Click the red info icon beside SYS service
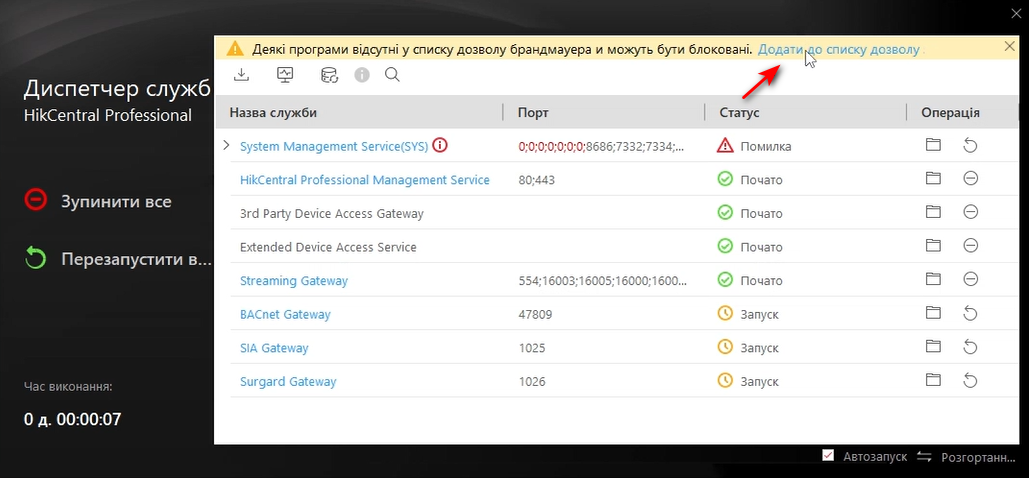The image size is (1029, 478). click(x=440, y=146)
